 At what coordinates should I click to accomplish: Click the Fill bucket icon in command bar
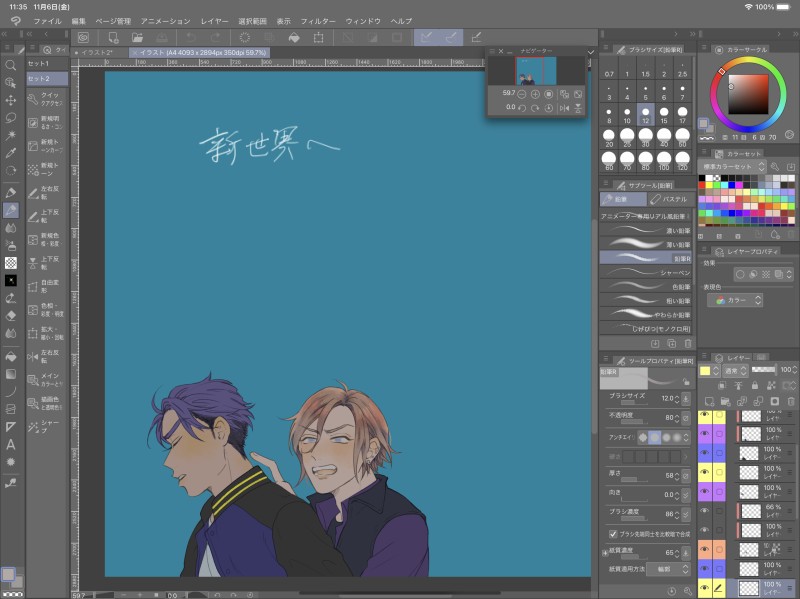point(294,37)
